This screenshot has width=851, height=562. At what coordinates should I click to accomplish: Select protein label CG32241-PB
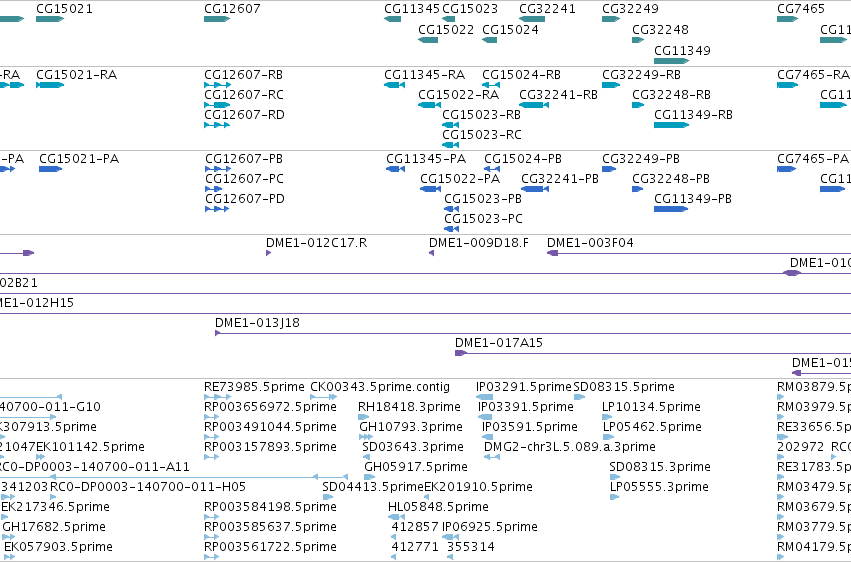(x=560, y=178)
